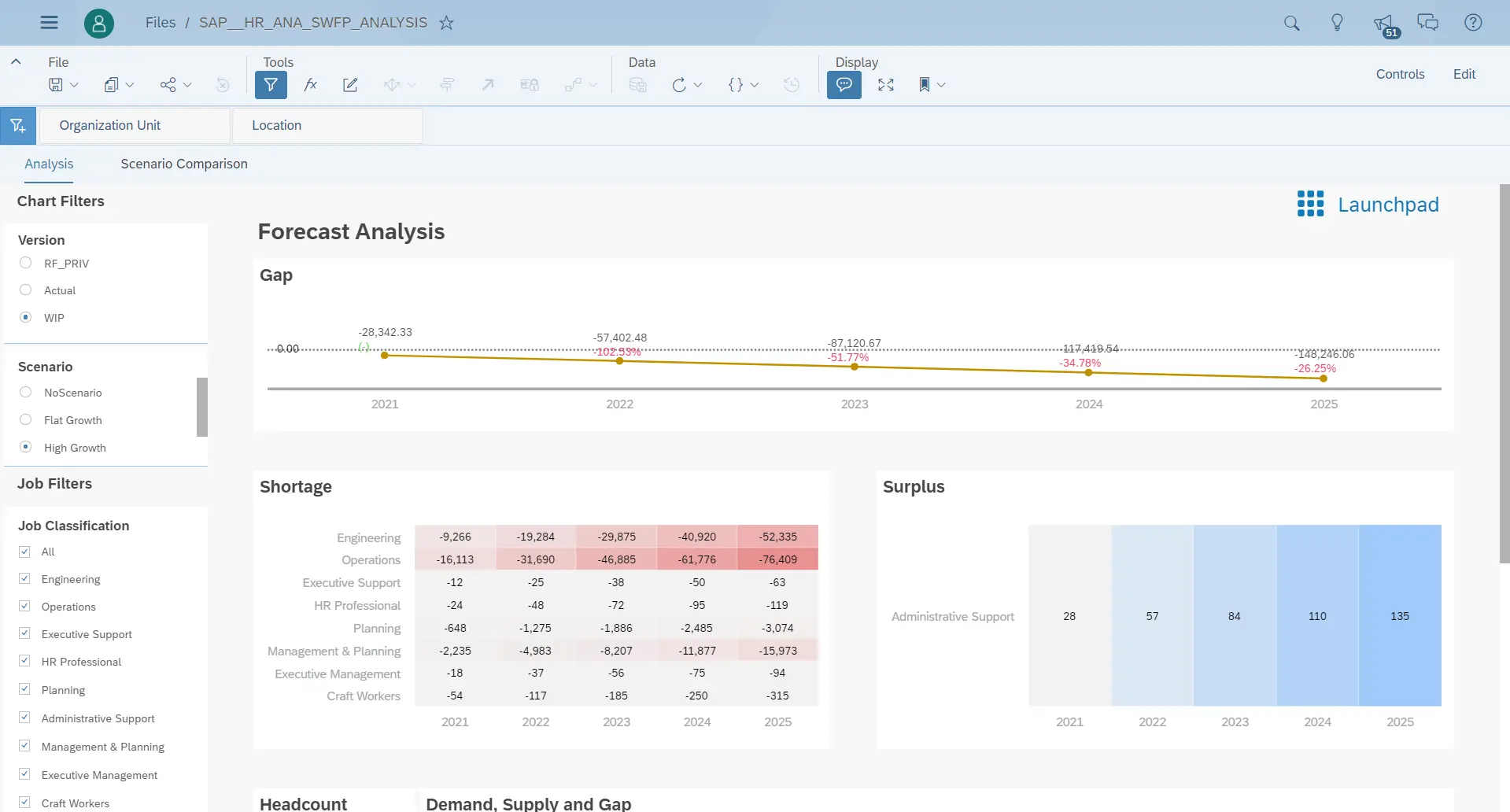
Task: Click the Edit button
Action: [1464, 74]
